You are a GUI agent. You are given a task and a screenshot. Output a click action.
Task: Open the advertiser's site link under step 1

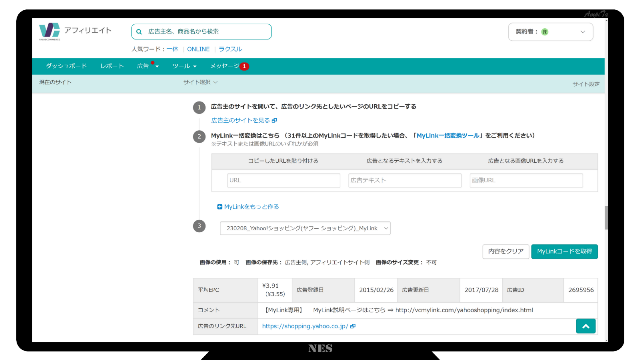240,120
